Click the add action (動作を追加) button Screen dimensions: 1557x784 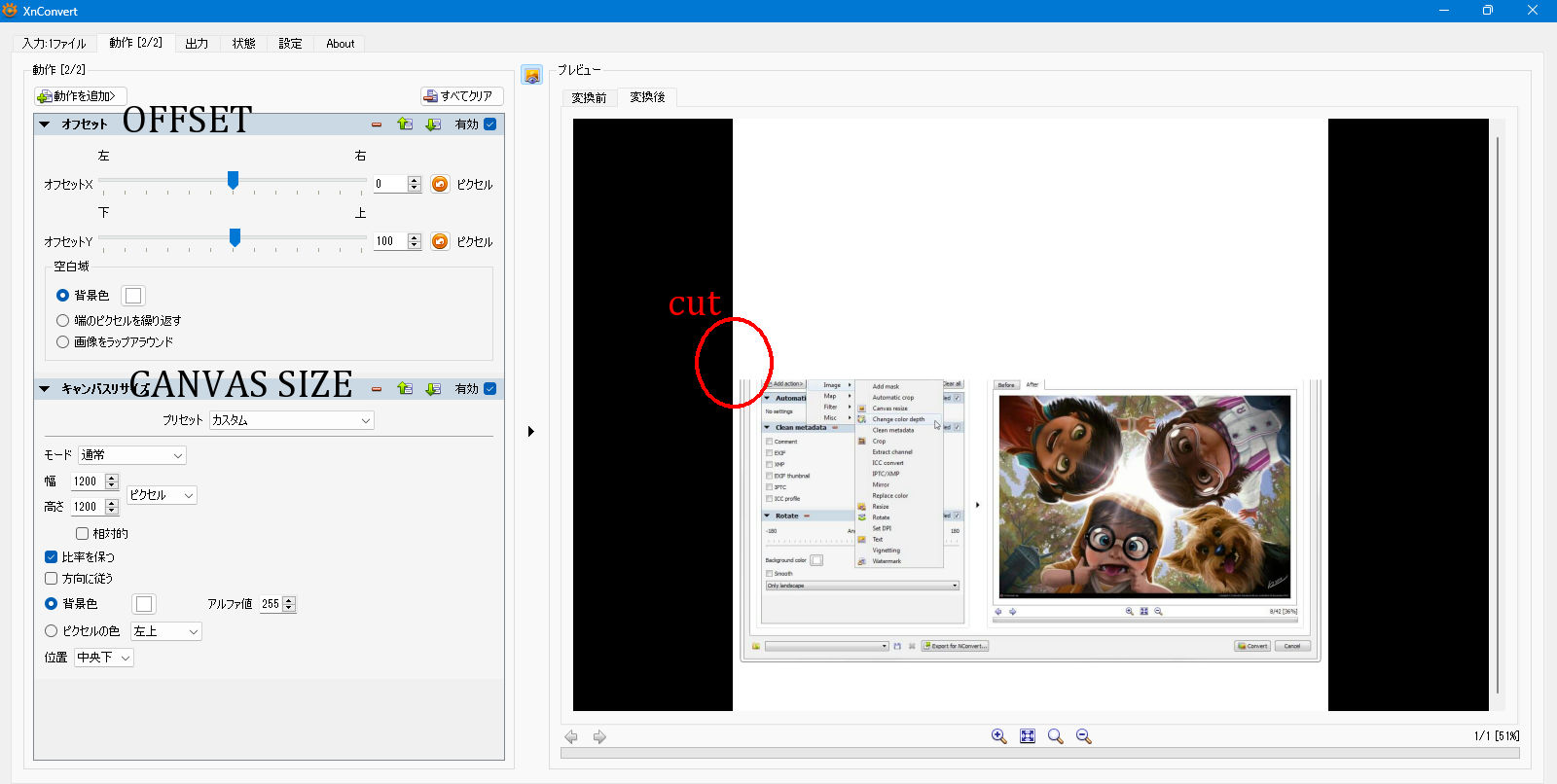(x=81, y=96)
